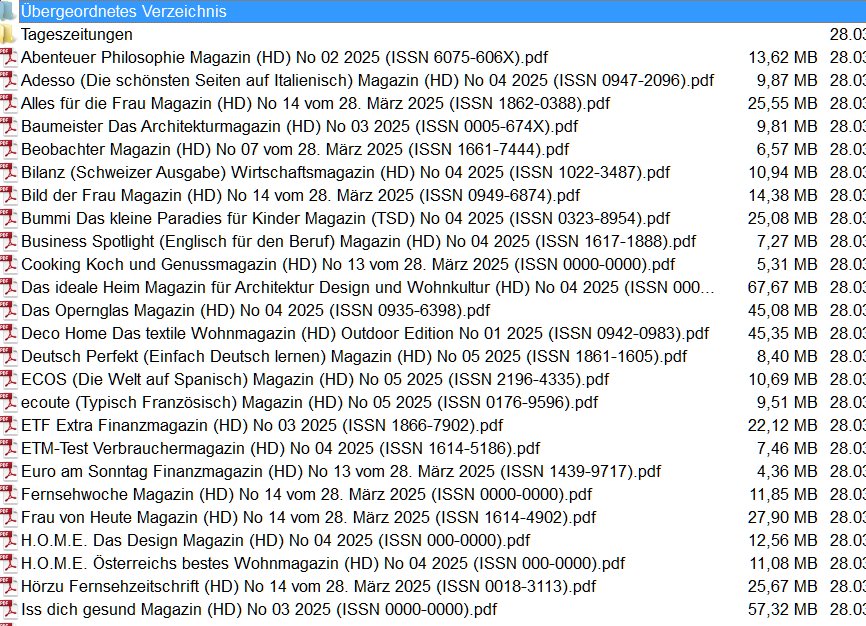Click PDF icon of Hörzu Fernsehzeitschrift
This screenshot has height=626, width=866.
coord(8,586)
